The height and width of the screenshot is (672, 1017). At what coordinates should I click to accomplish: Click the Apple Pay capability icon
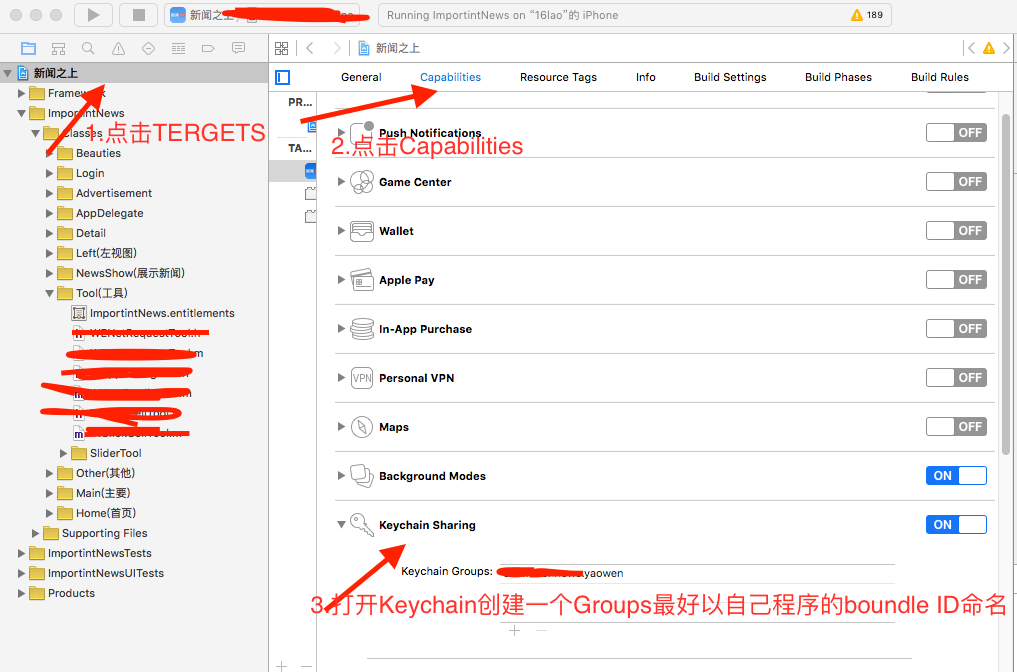pos(362,280)
